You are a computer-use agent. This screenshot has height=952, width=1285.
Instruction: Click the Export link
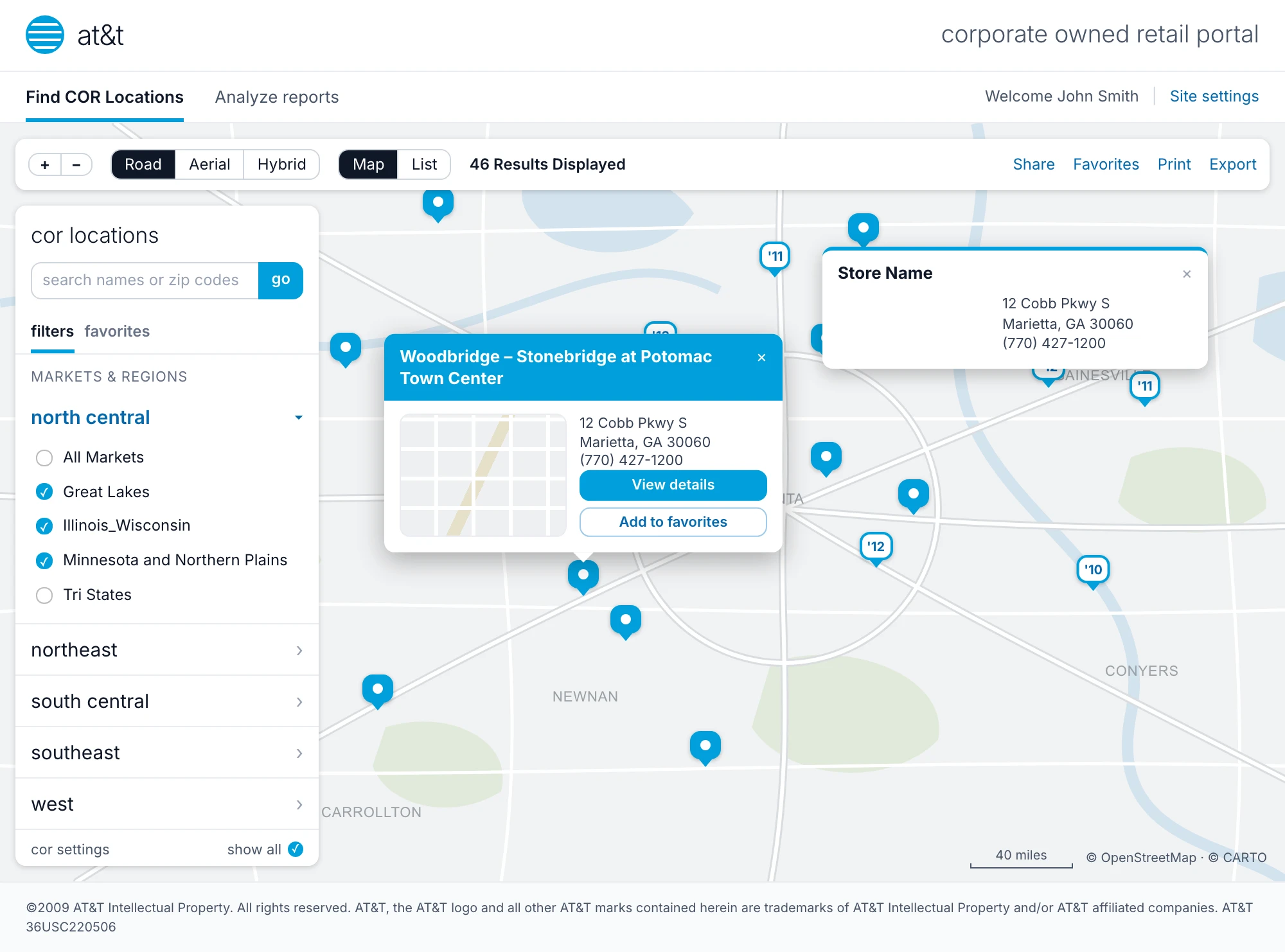1232,164
